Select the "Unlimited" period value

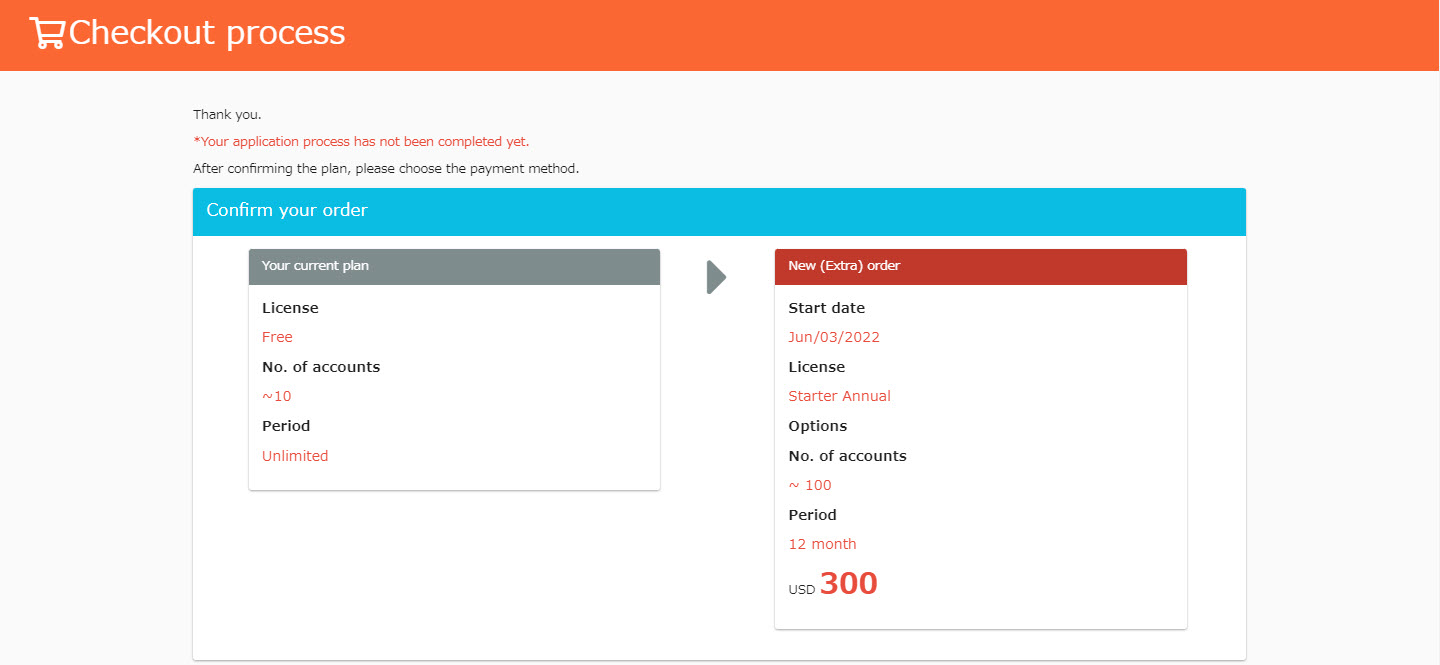click(x=295, y=456)
